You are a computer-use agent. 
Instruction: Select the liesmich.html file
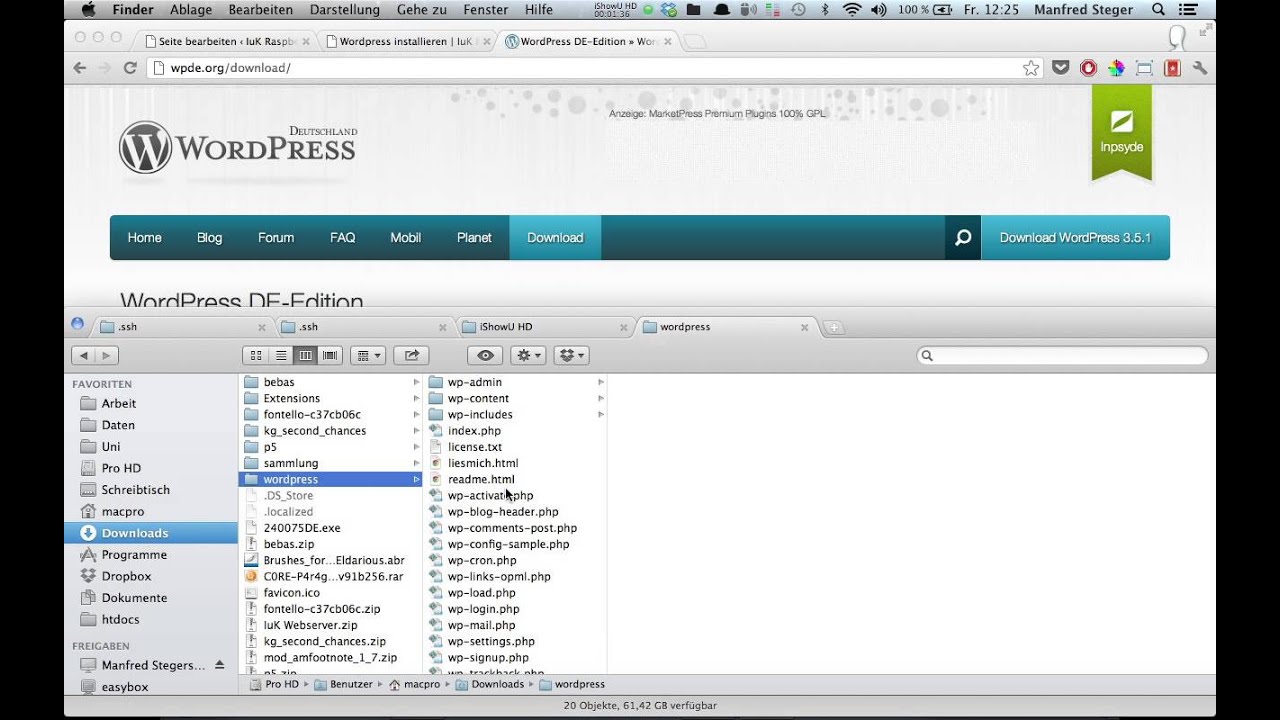tap(483, 463)
